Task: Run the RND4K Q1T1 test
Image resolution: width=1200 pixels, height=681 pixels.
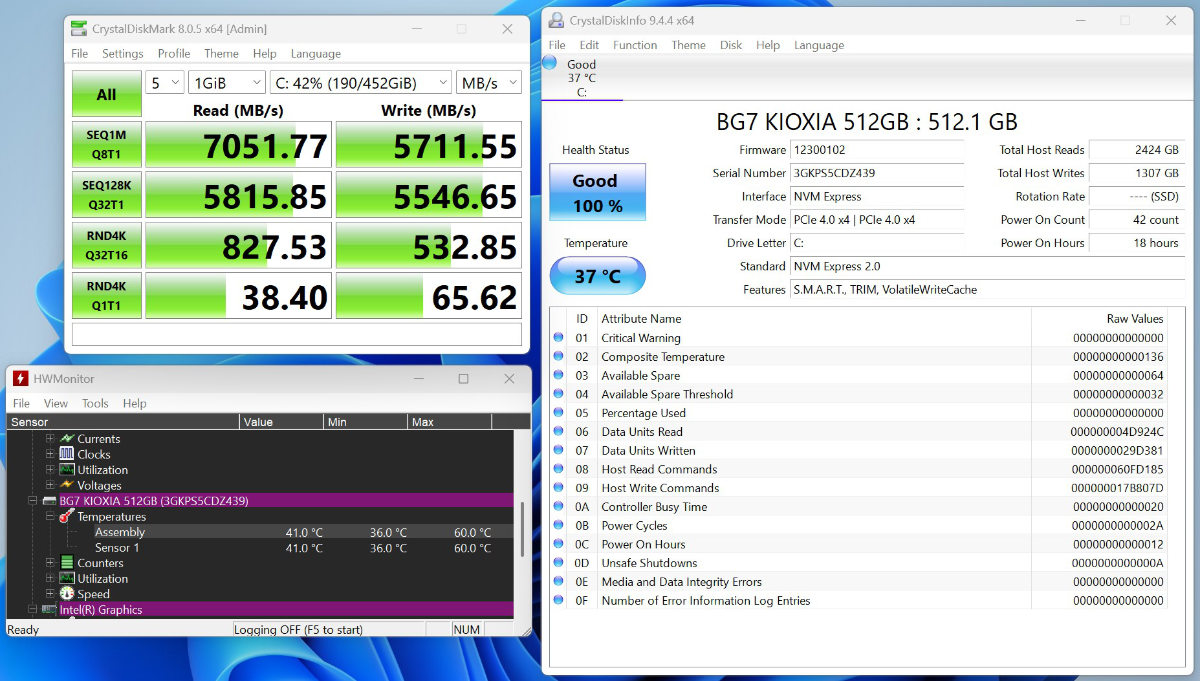Action: [x=107, y=295]
